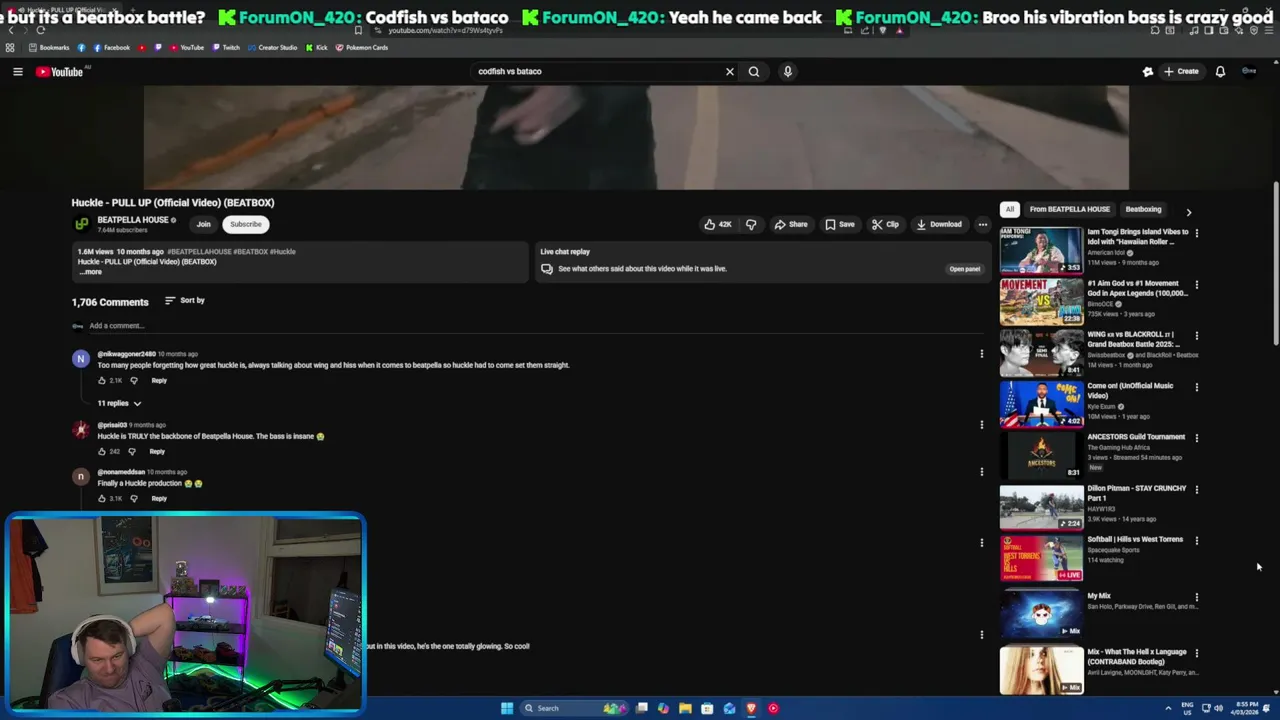1280x720 pixels.
Task: Click the Create button
Action: pos(1181,71)
